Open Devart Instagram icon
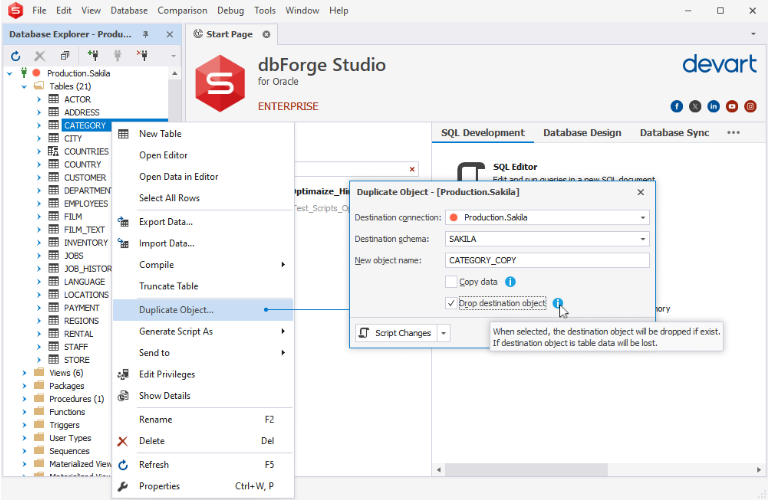 [750, 106]
